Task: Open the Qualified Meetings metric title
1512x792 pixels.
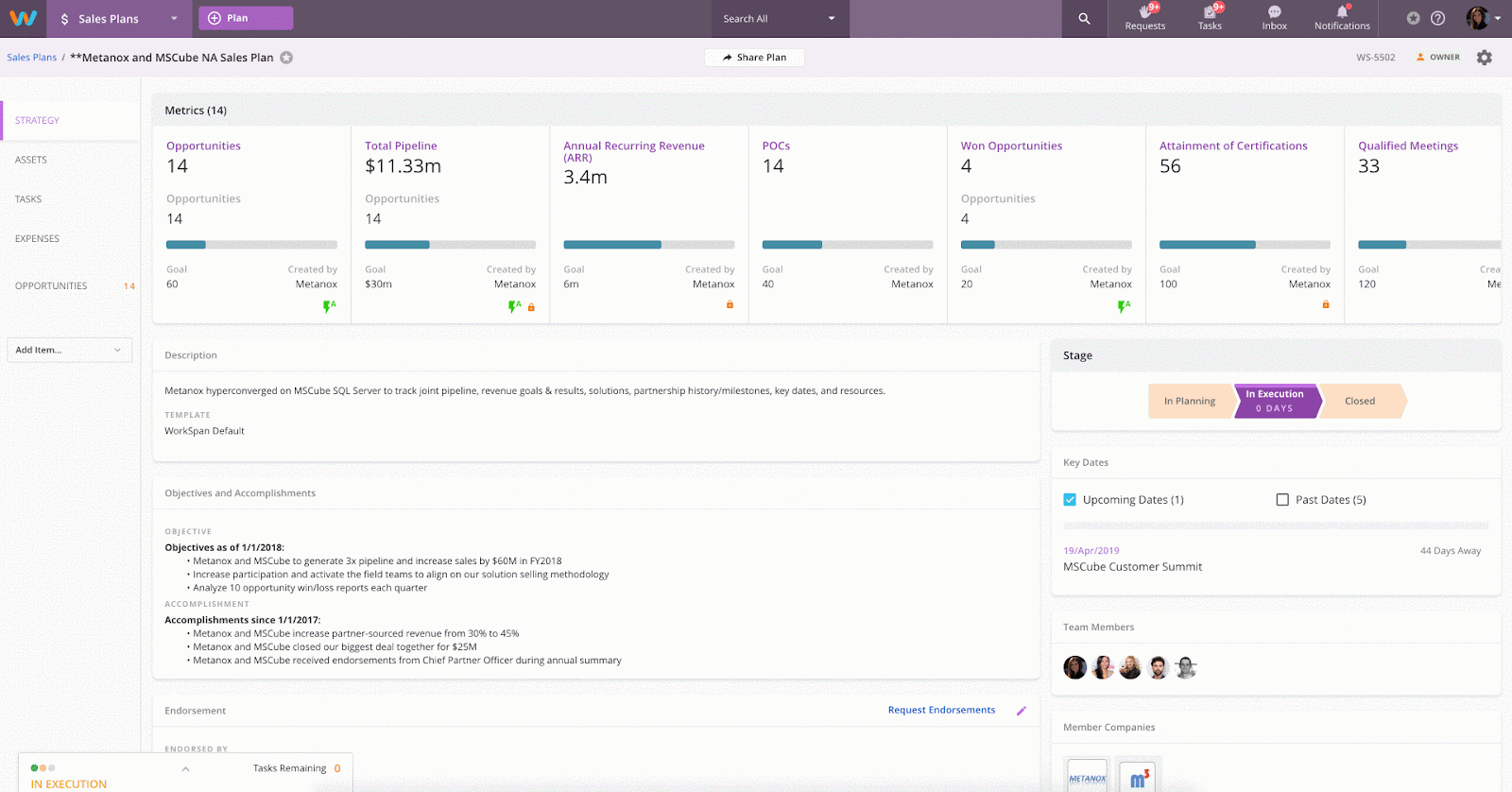Action: 1408,146
